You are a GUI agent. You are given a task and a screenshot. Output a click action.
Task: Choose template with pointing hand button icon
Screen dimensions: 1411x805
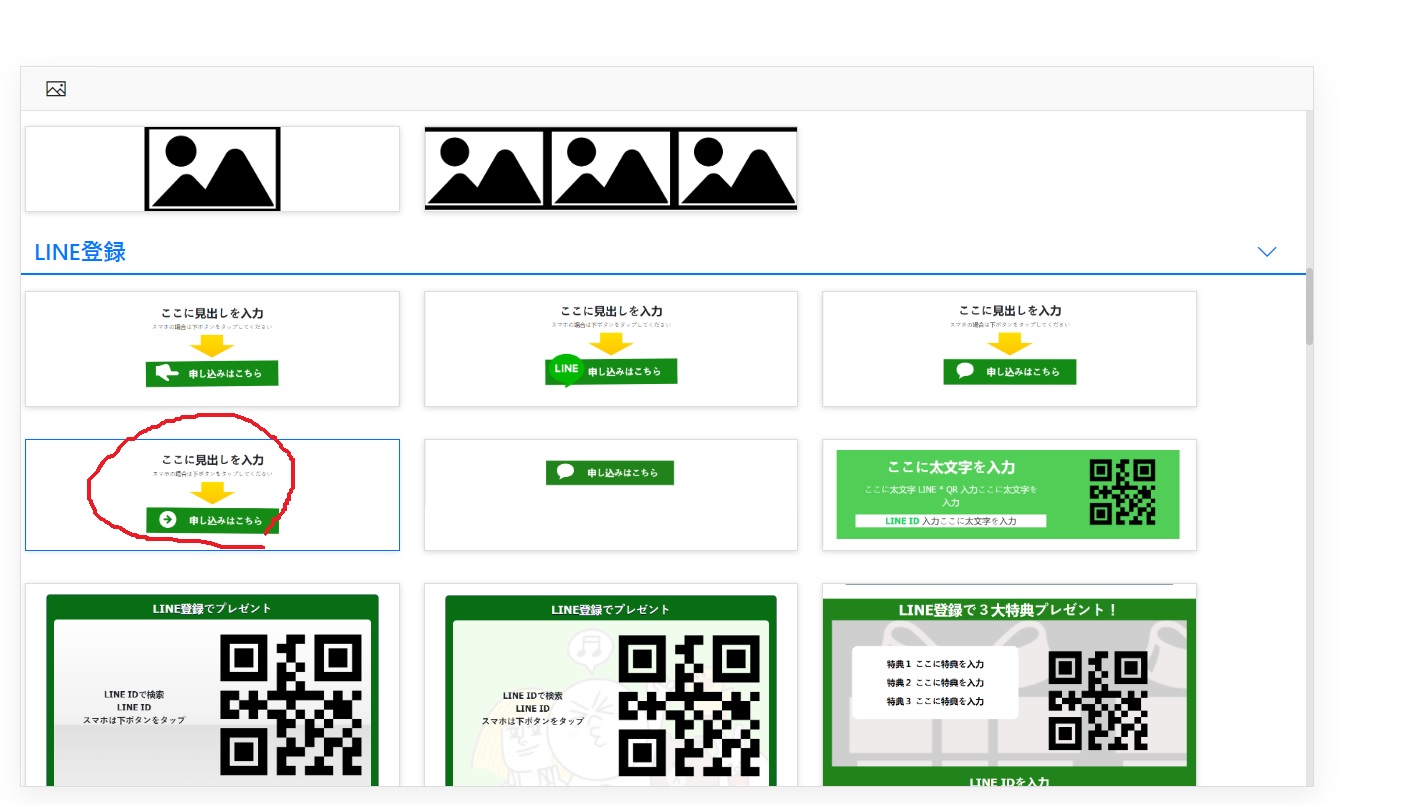point(212,349)
